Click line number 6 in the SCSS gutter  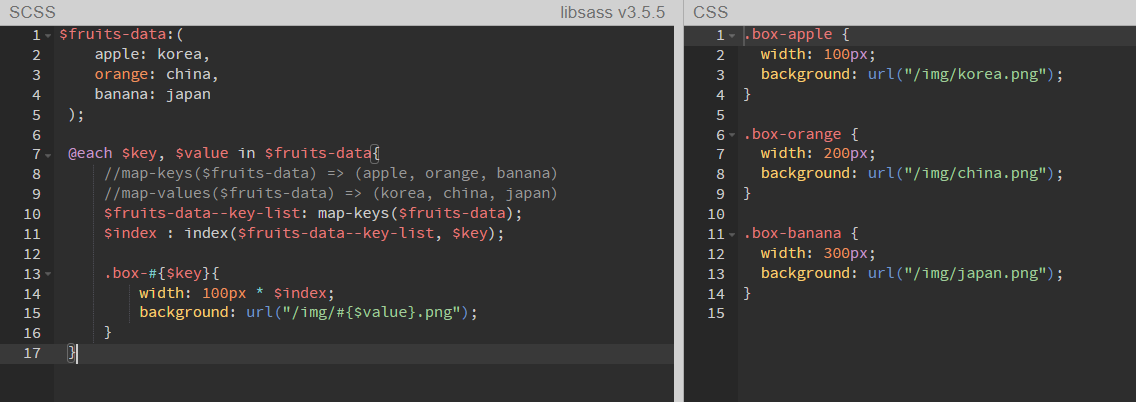pos(36,135)
